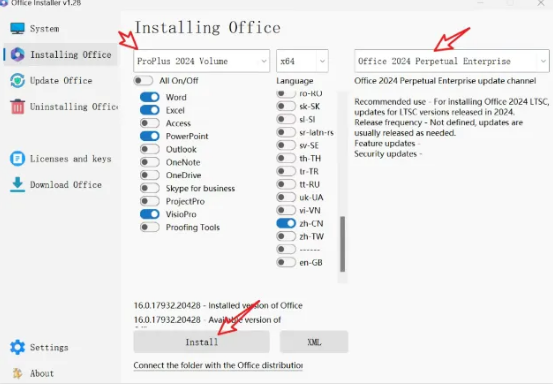Click the Installing Office logo icon

pos(17,54)
